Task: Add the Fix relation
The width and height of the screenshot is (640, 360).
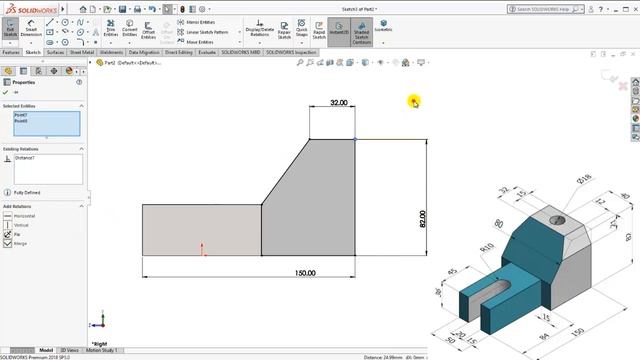Action: click(x=12, y=234)
